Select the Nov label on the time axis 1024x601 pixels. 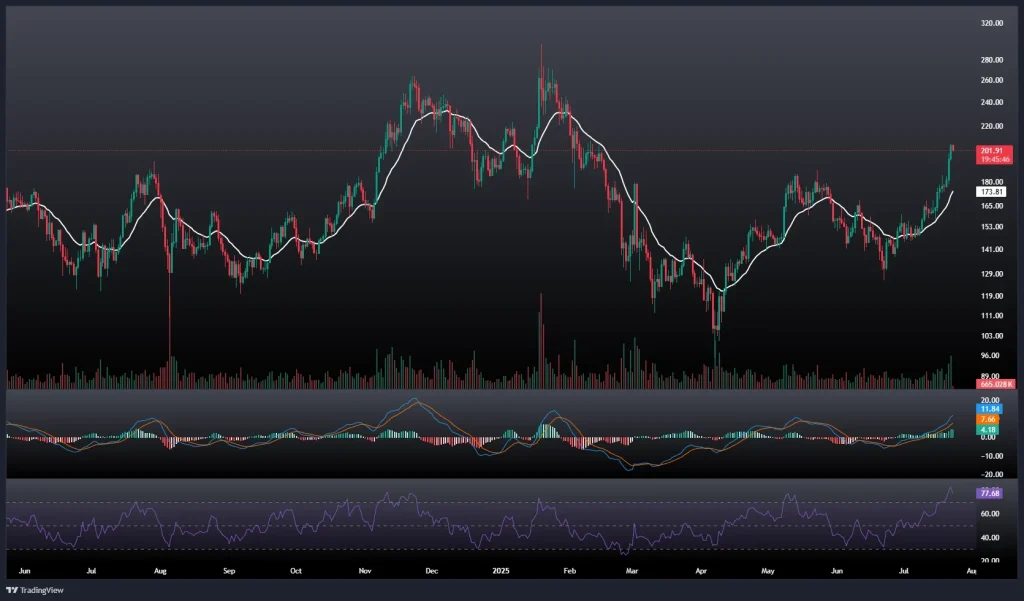365,571
